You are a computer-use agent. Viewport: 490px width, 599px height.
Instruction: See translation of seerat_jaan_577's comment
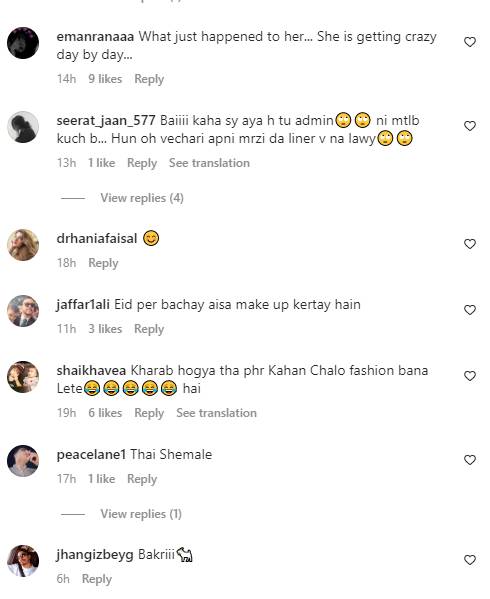click(209, 163)
